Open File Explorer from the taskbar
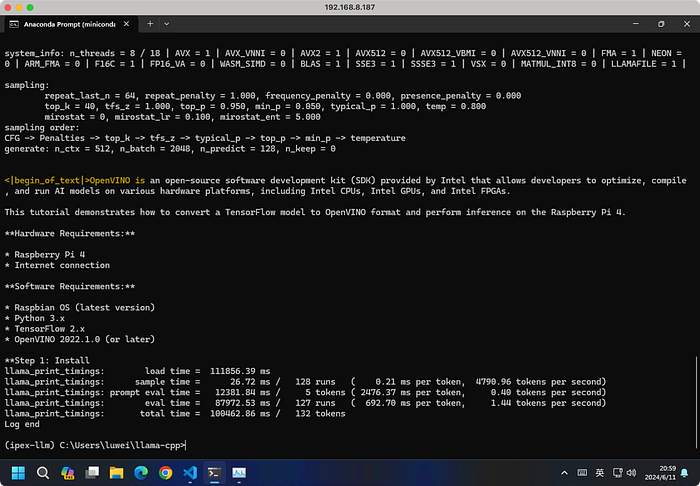Screen dimensions: 700x486 pyautogui.click(x=117, y=473)
